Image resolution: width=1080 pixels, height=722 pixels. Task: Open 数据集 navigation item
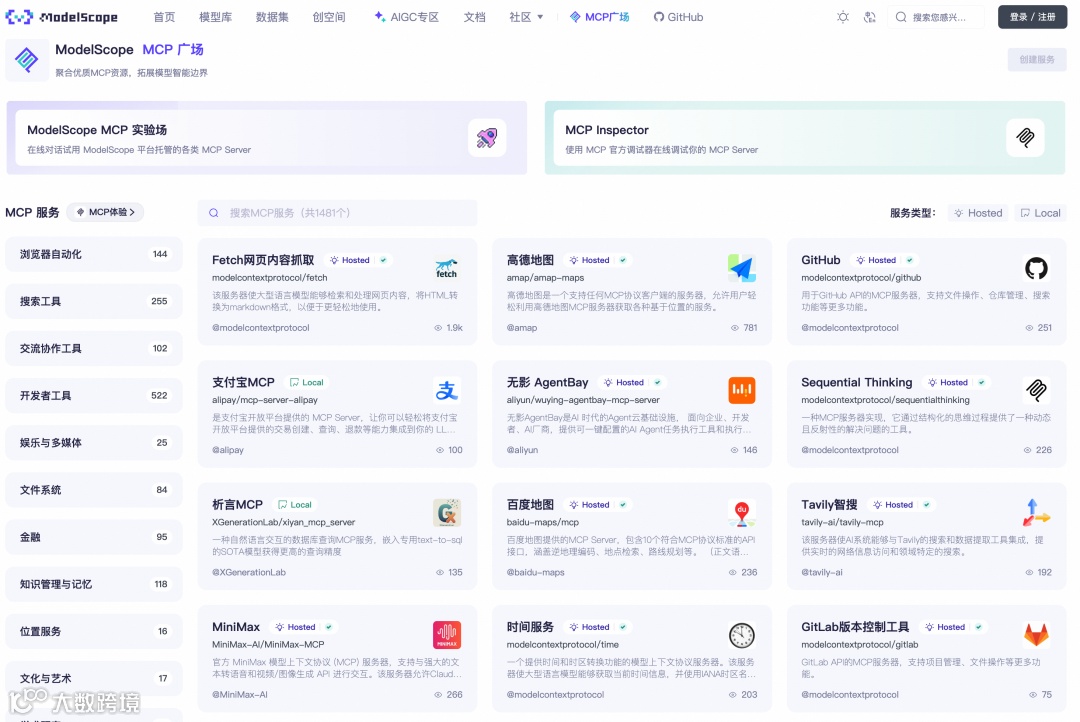pos(272,17)
